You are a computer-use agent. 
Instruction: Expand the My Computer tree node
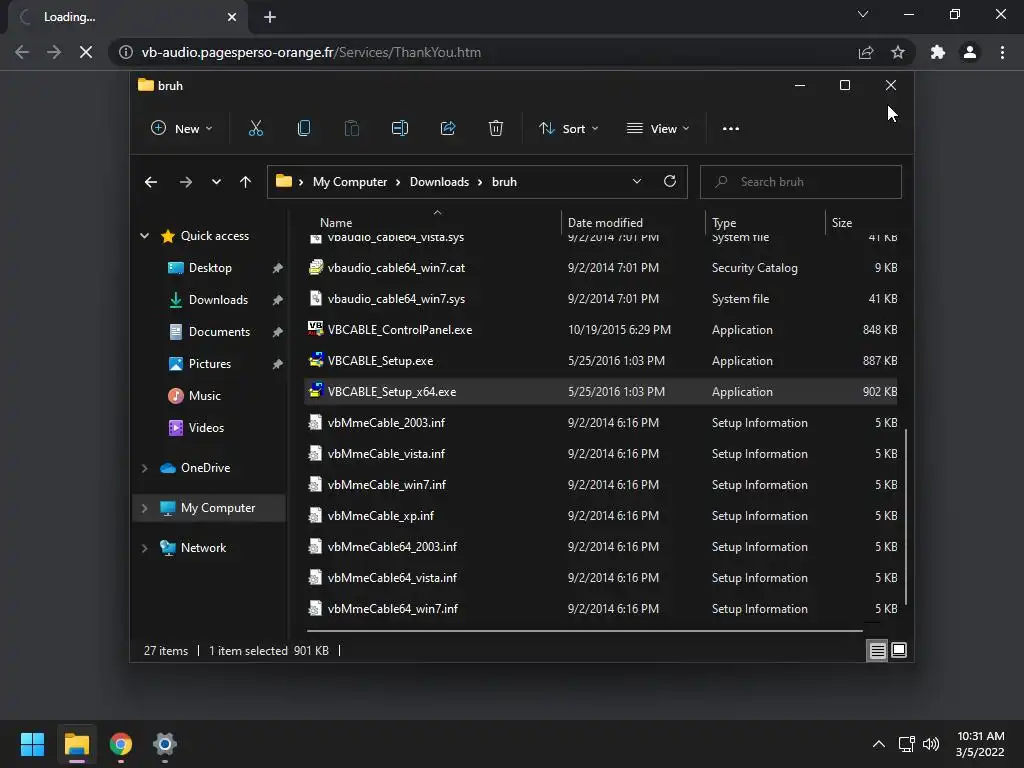click(x=144, y=508)
